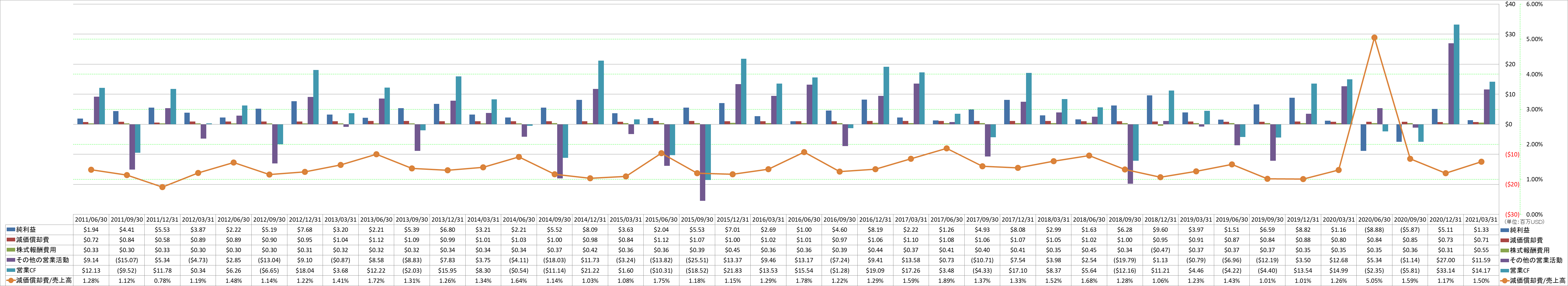Screen dimensions: 1568x286
Task: Select the 純利益 cell showing $9.60
Action: pos(1161,229)
